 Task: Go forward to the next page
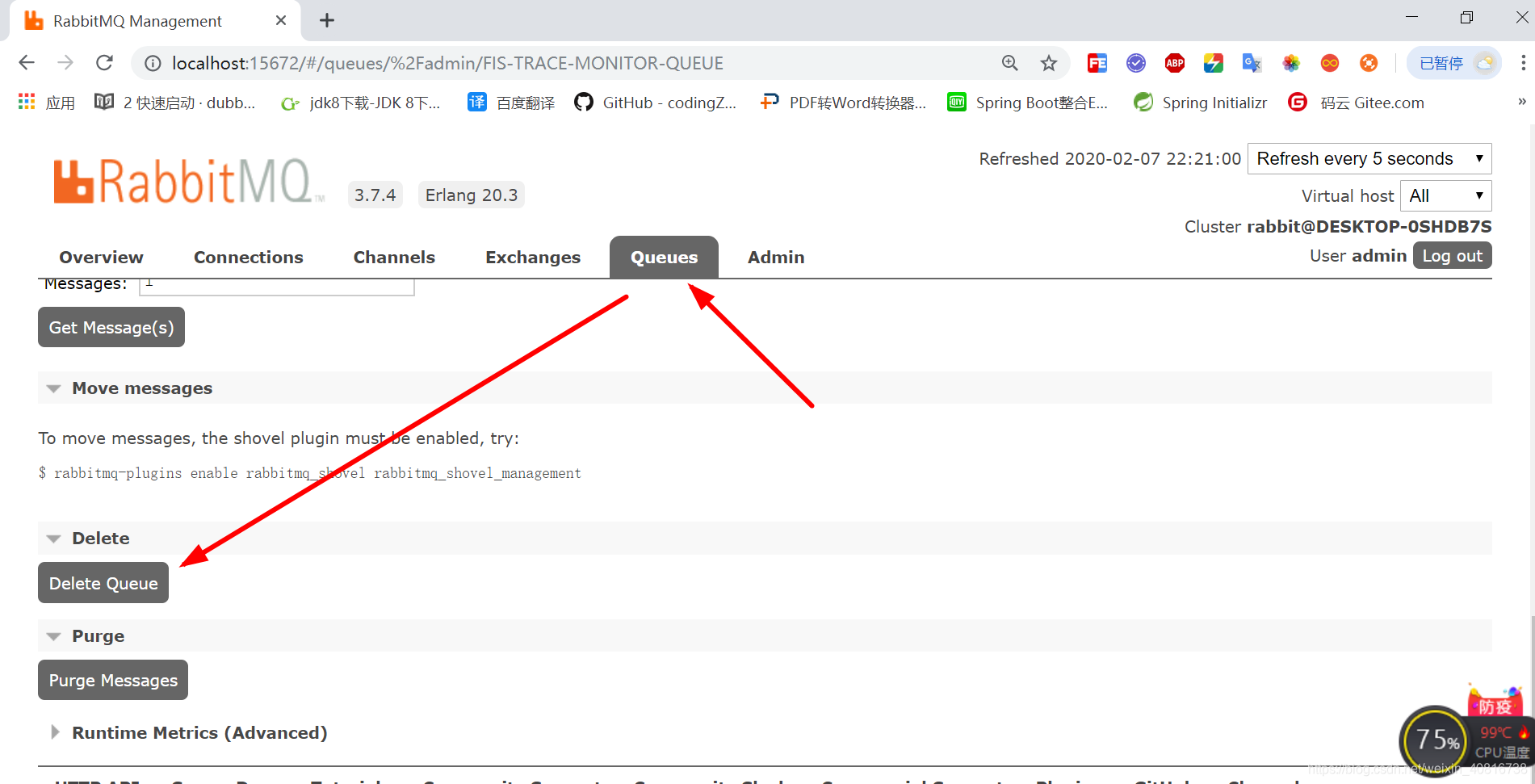65,63
